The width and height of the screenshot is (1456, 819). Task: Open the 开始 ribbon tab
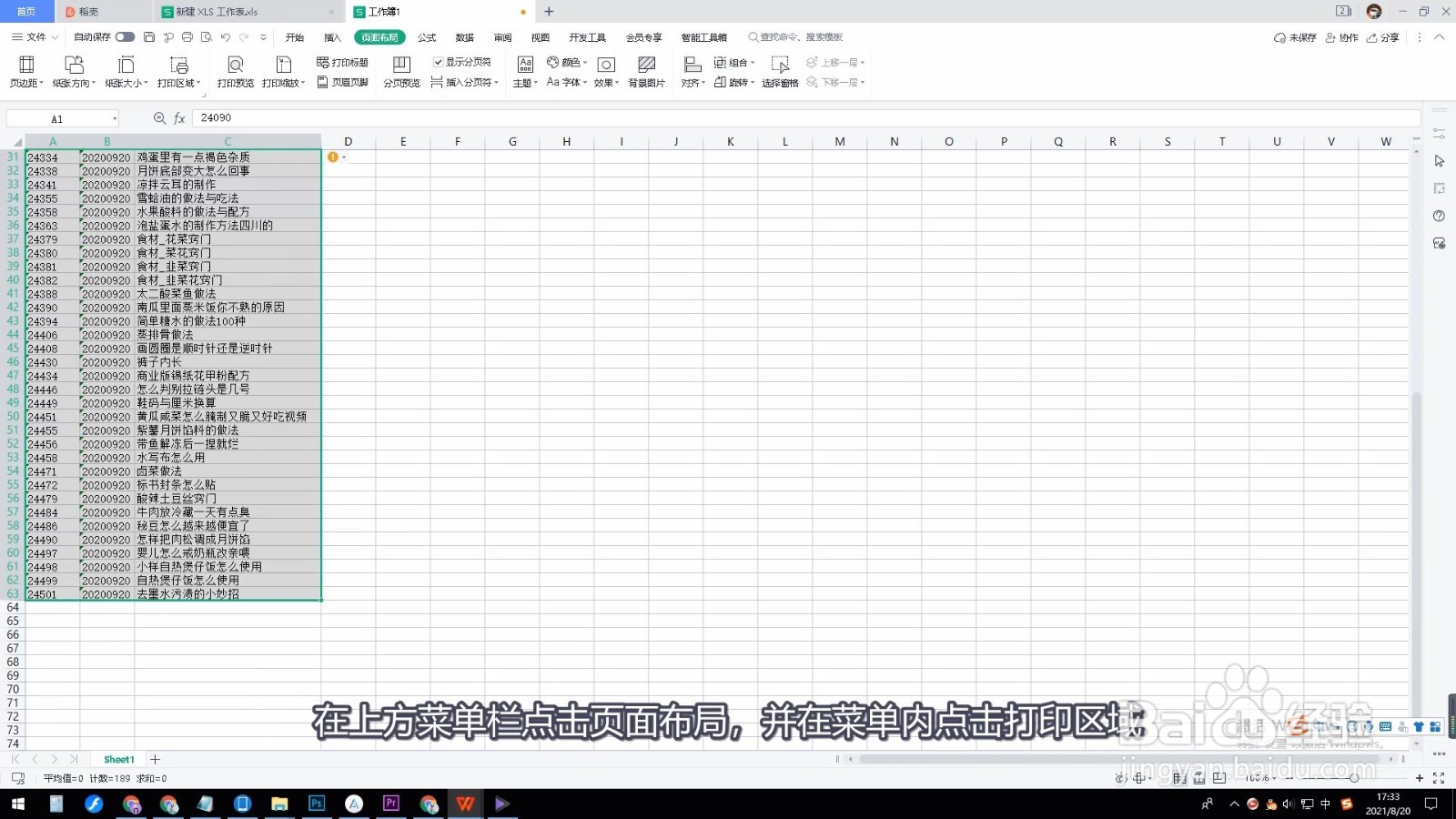click(x=295, y=37)
